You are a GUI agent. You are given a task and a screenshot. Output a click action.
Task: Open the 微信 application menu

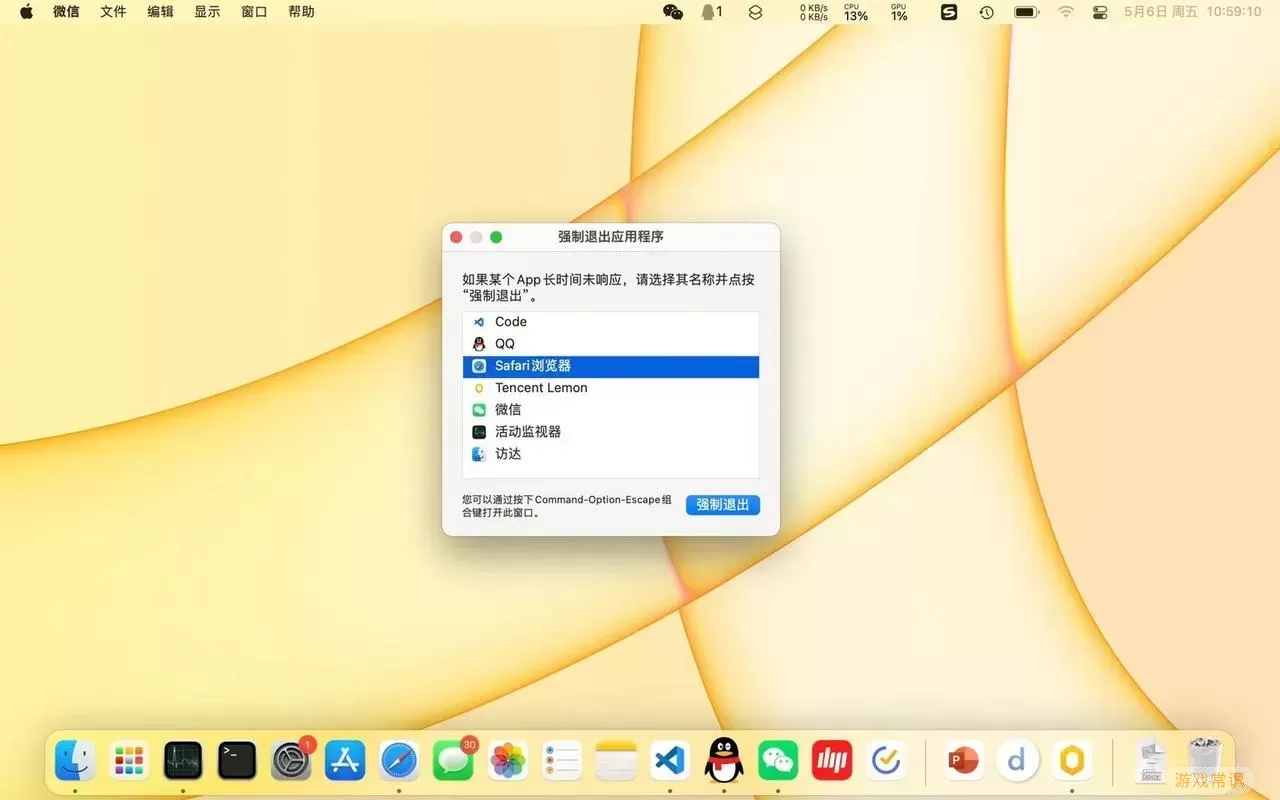(66, 12)
